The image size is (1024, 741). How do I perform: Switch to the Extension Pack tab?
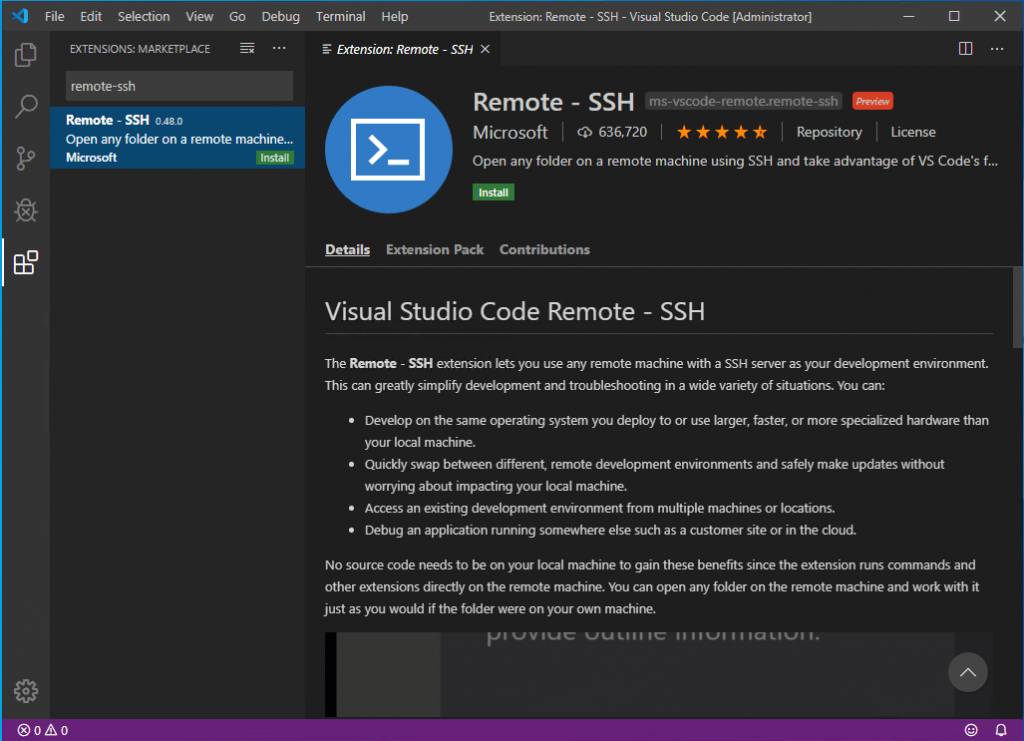435,249
